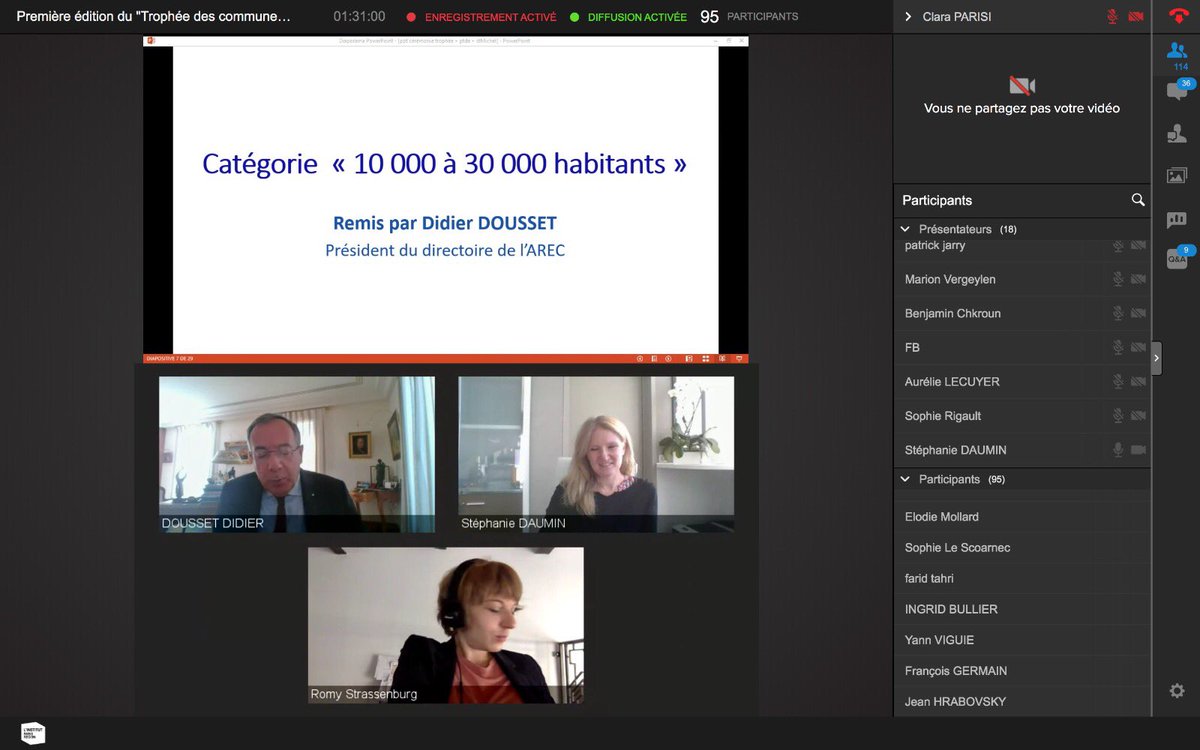Open the Q&A panel with 9 badge
1200x750 pixels.
point(1177,259)
